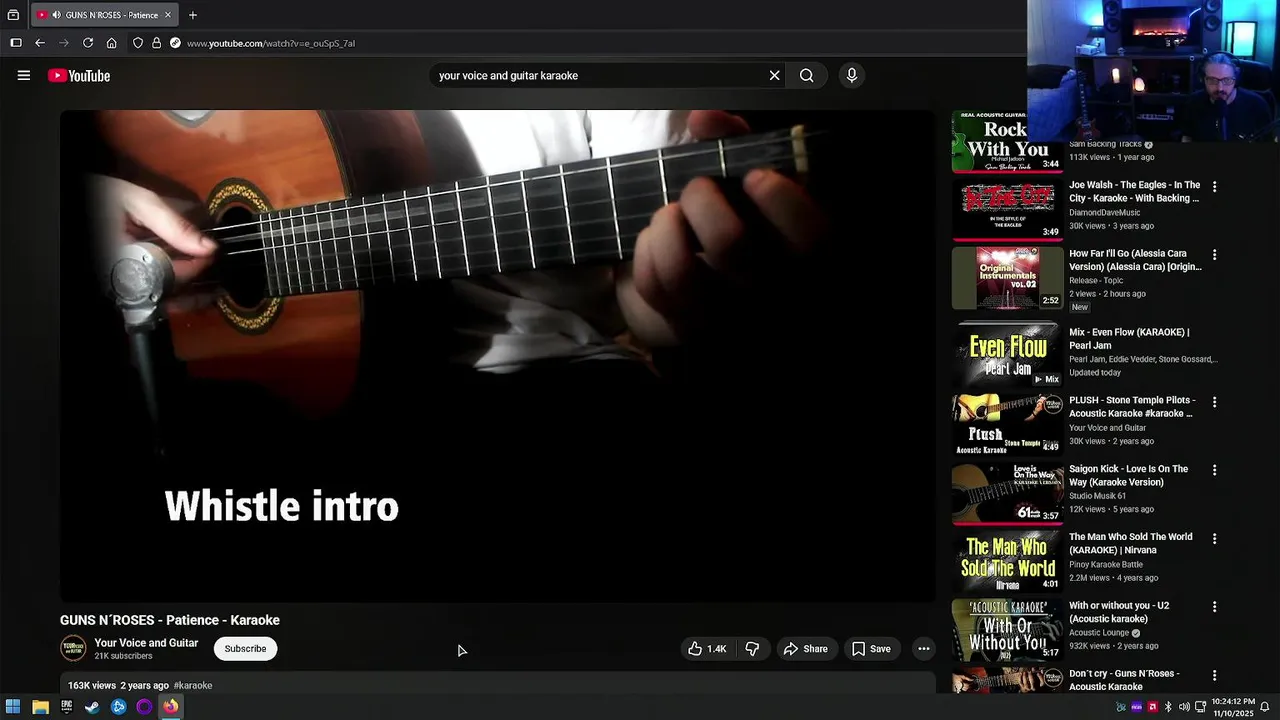View site security padlock info
The image size is (1280, 720).
pos(156,43)
